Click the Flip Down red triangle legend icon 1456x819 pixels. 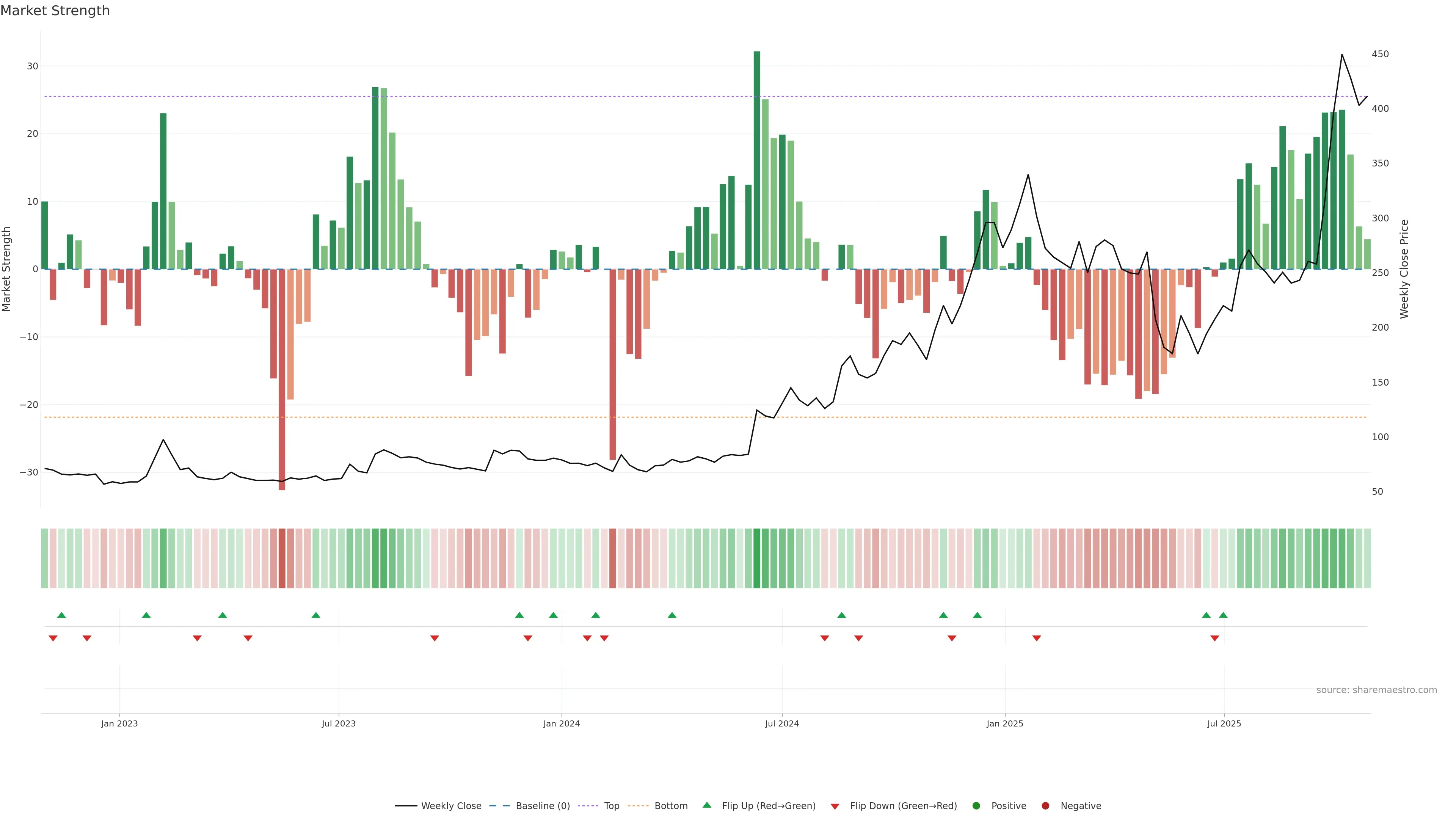(x=835, y=806)
